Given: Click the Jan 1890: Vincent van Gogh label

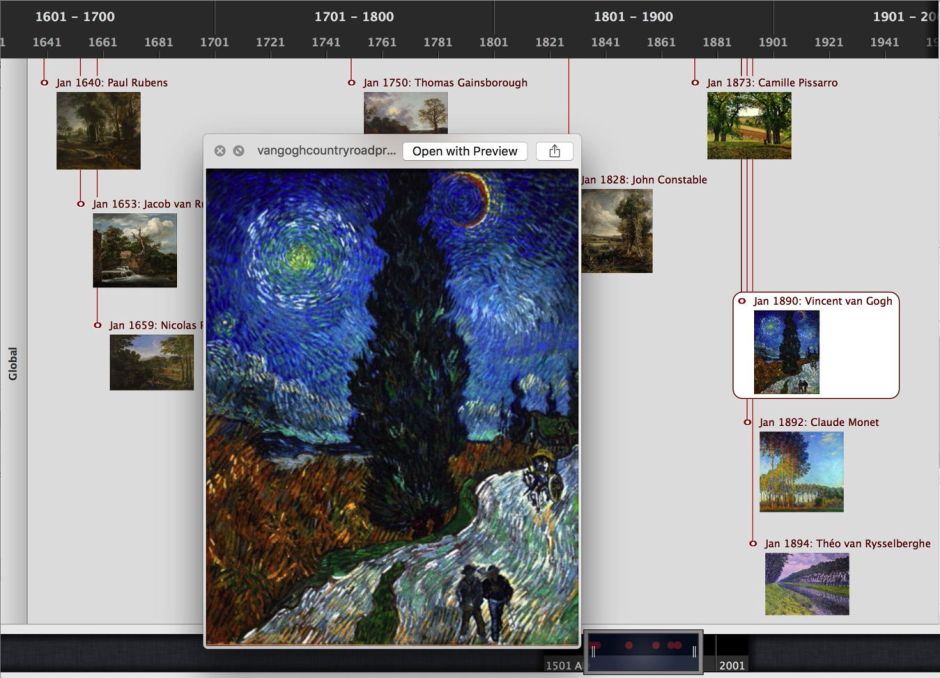Looking at the screenshot, I should [823, 301].
